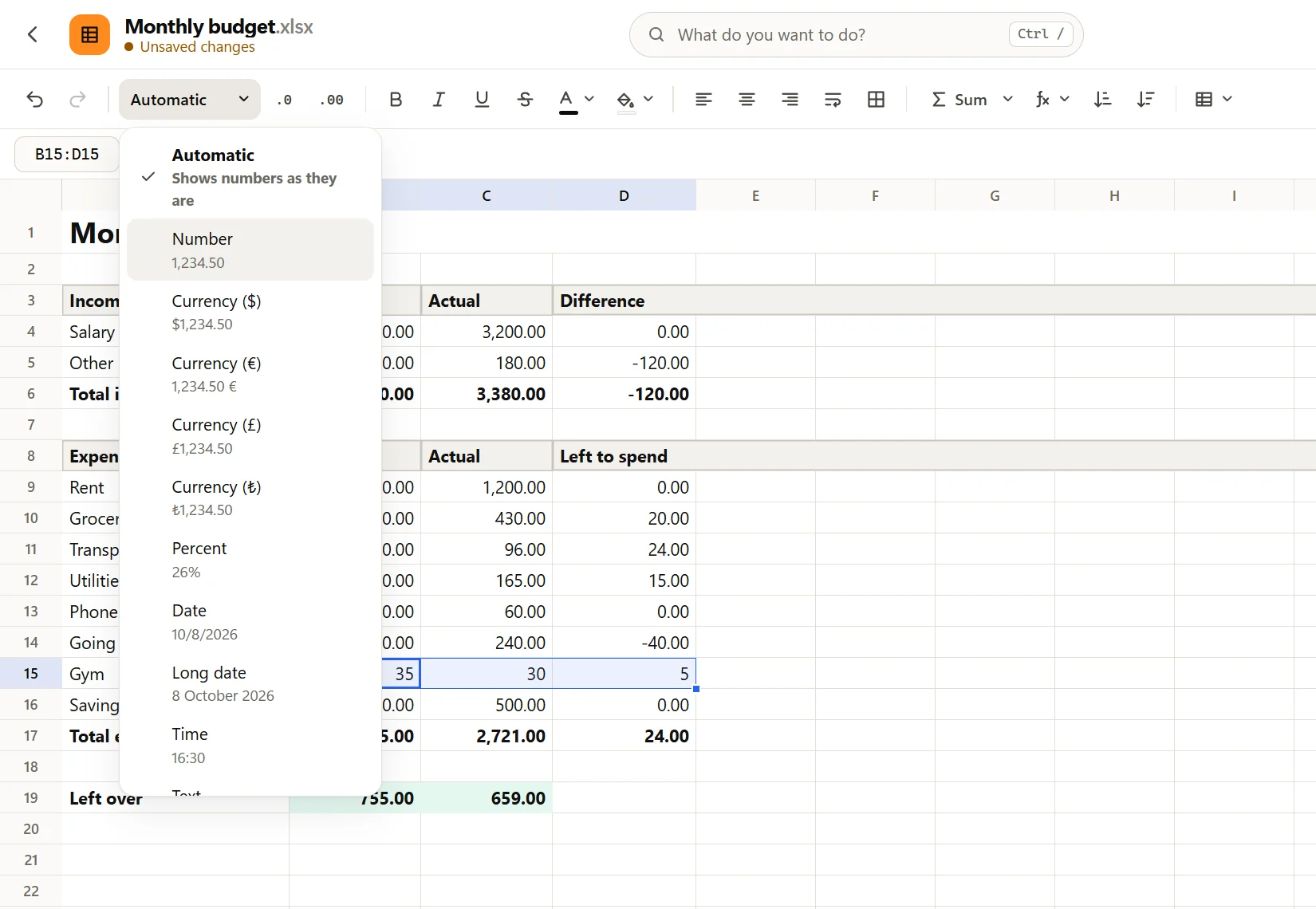Click the table format icon
Screen dimensions: 1316x909
1204,100
